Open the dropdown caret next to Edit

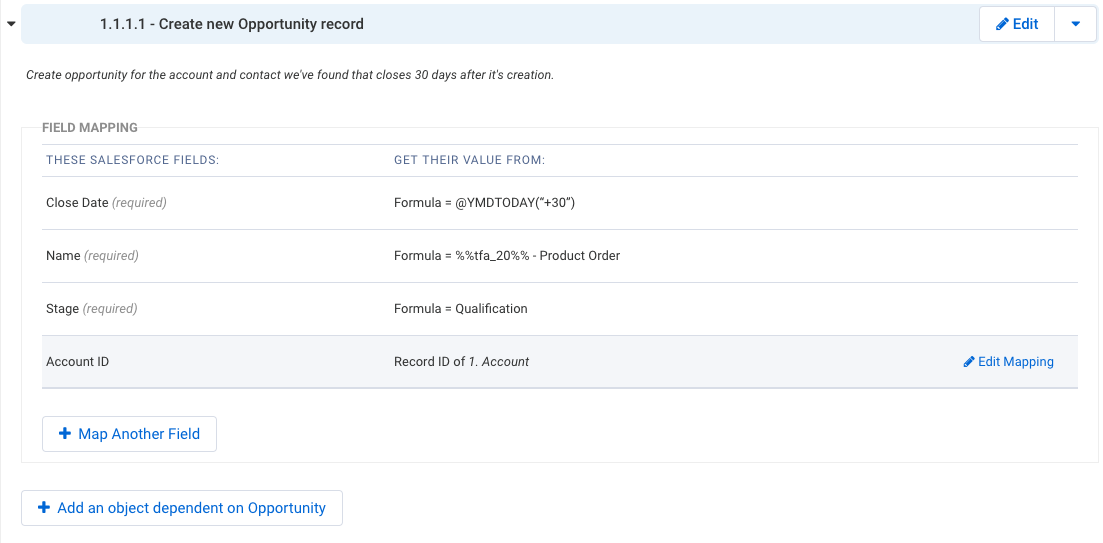click(x=1076, y=24)
